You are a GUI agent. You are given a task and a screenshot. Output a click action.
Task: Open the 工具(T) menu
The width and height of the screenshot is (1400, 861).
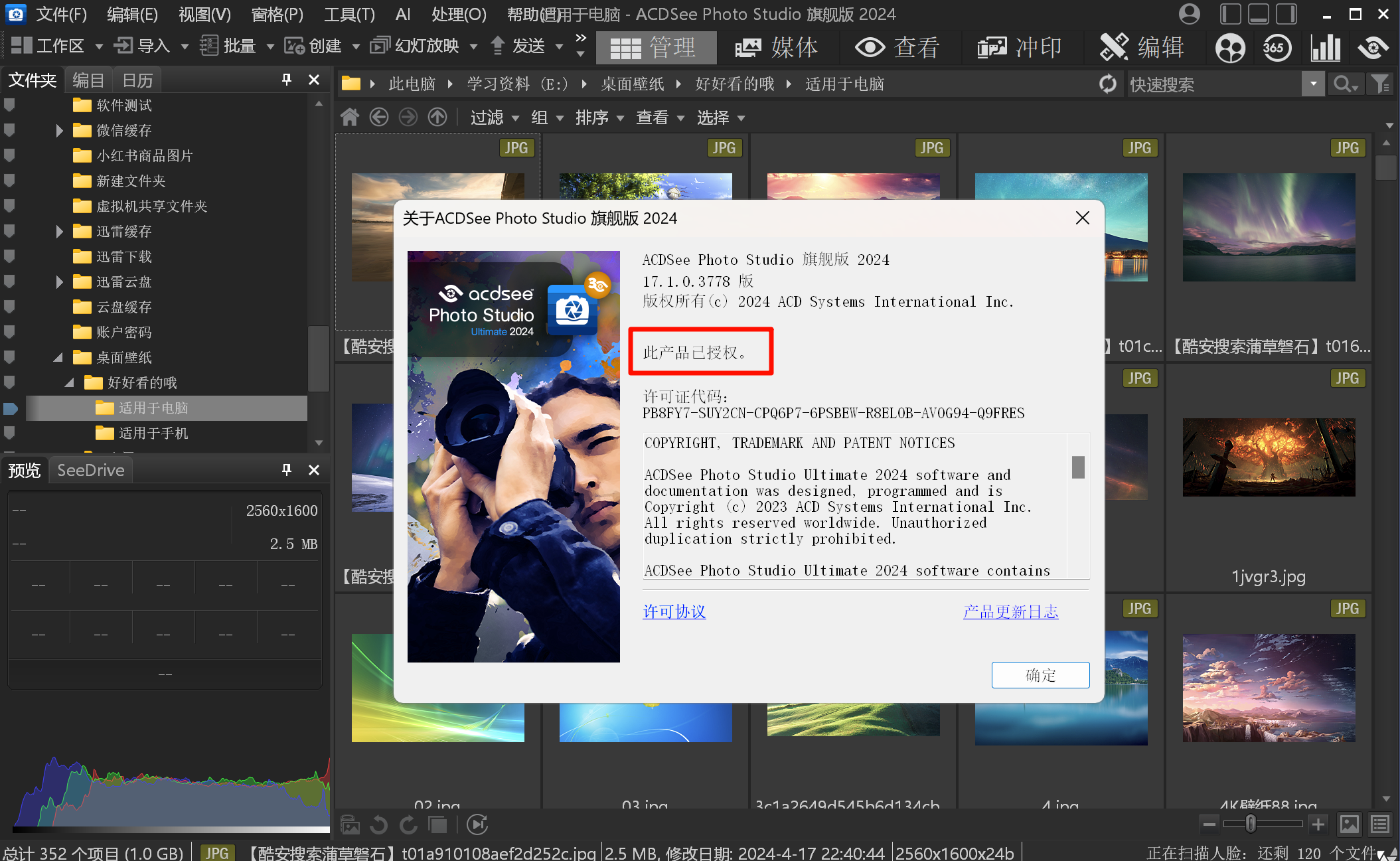(x=349, y=14)
